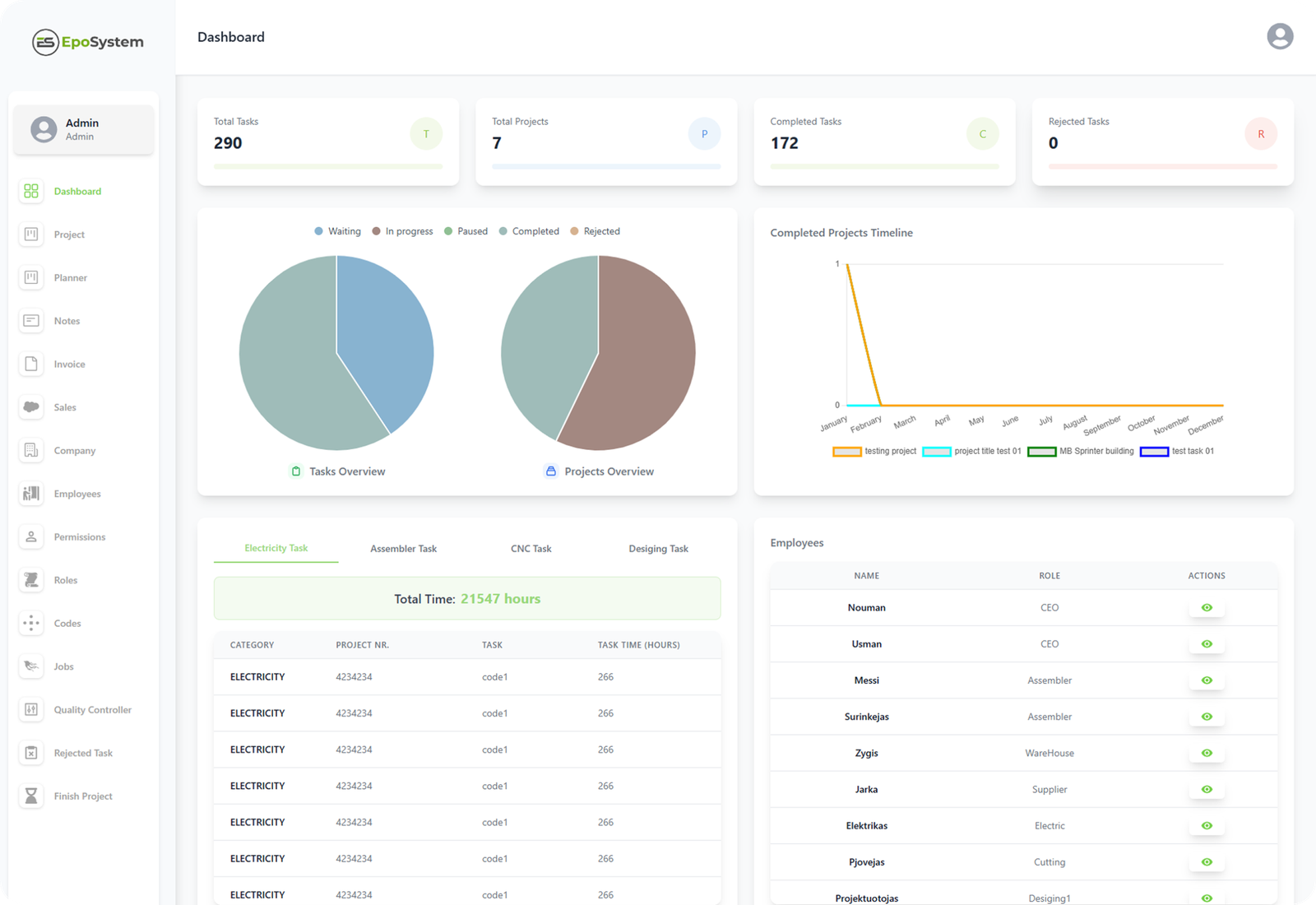The height and width of the screenshot is (905, 1316).
Task: Open the Invoice page icon
Action: [31, 364]
